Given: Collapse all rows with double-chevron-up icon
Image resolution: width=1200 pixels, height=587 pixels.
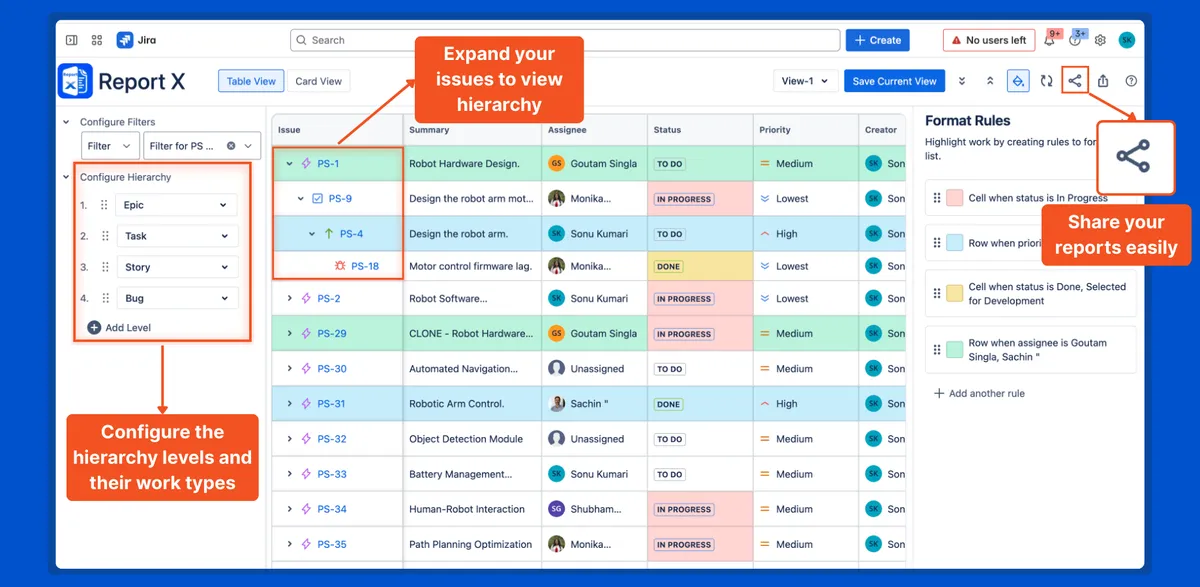Looking at the screenshot, I should (990, 81).
